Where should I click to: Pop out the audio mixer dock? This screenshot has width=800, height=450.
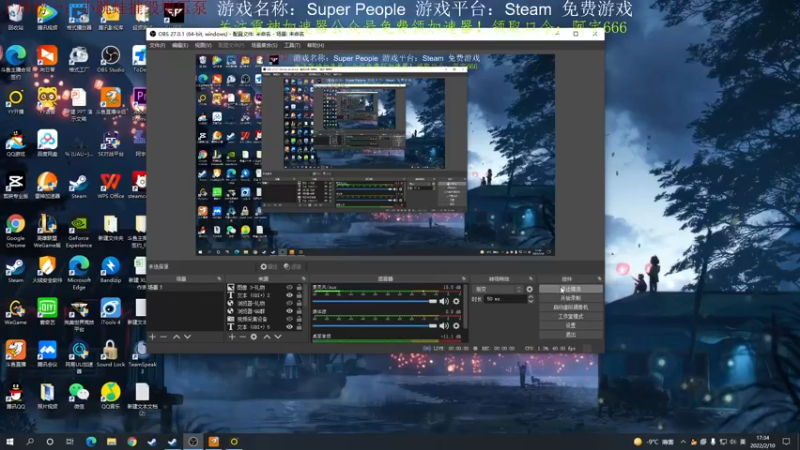464,279
